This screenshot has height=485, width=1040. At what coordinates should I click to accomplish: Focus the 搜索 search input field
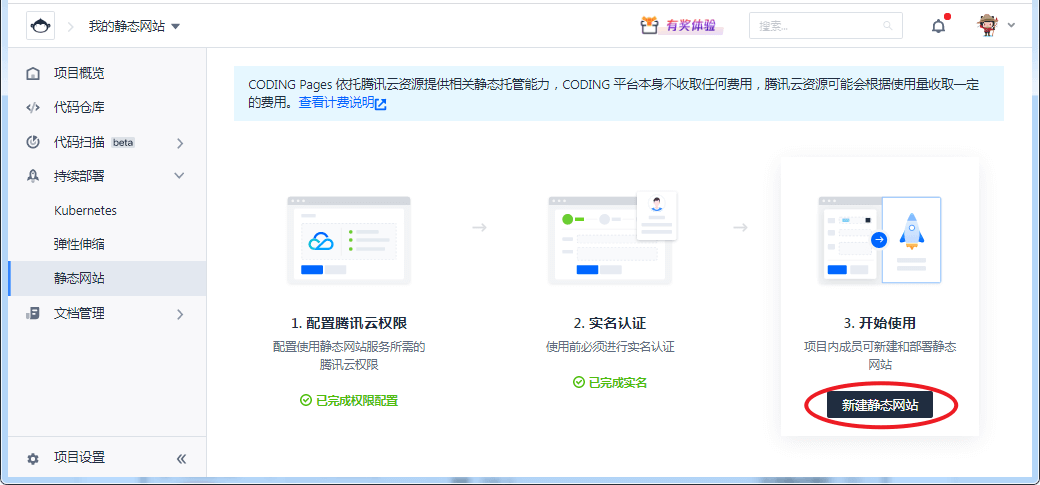click(825, 26)
